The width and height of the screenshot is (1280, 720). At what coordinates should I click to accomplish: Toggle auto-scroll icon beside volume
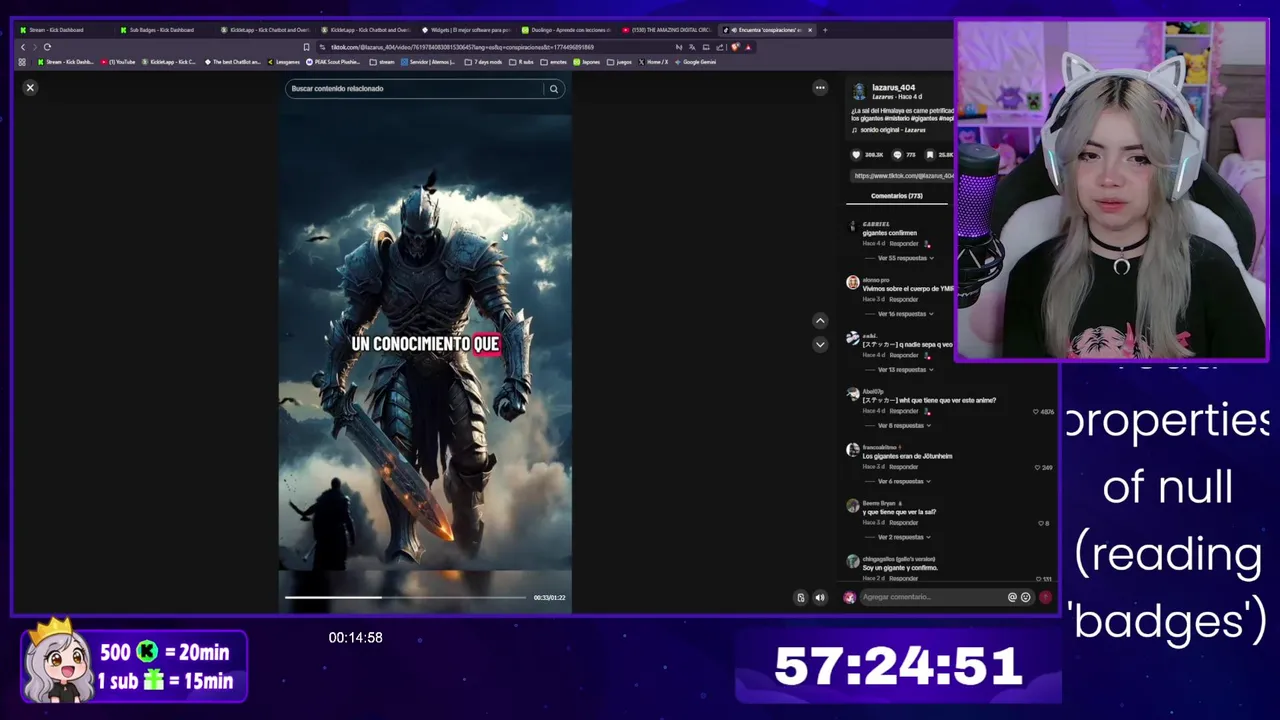pos(800,598)
